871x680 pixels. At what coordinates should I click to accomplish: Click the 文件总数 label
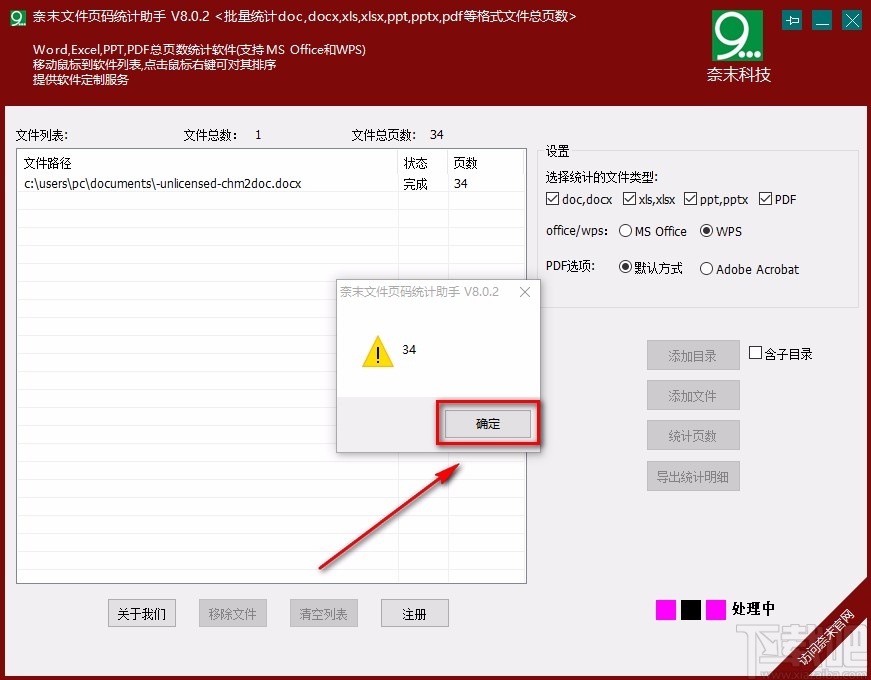pos(211,135)
